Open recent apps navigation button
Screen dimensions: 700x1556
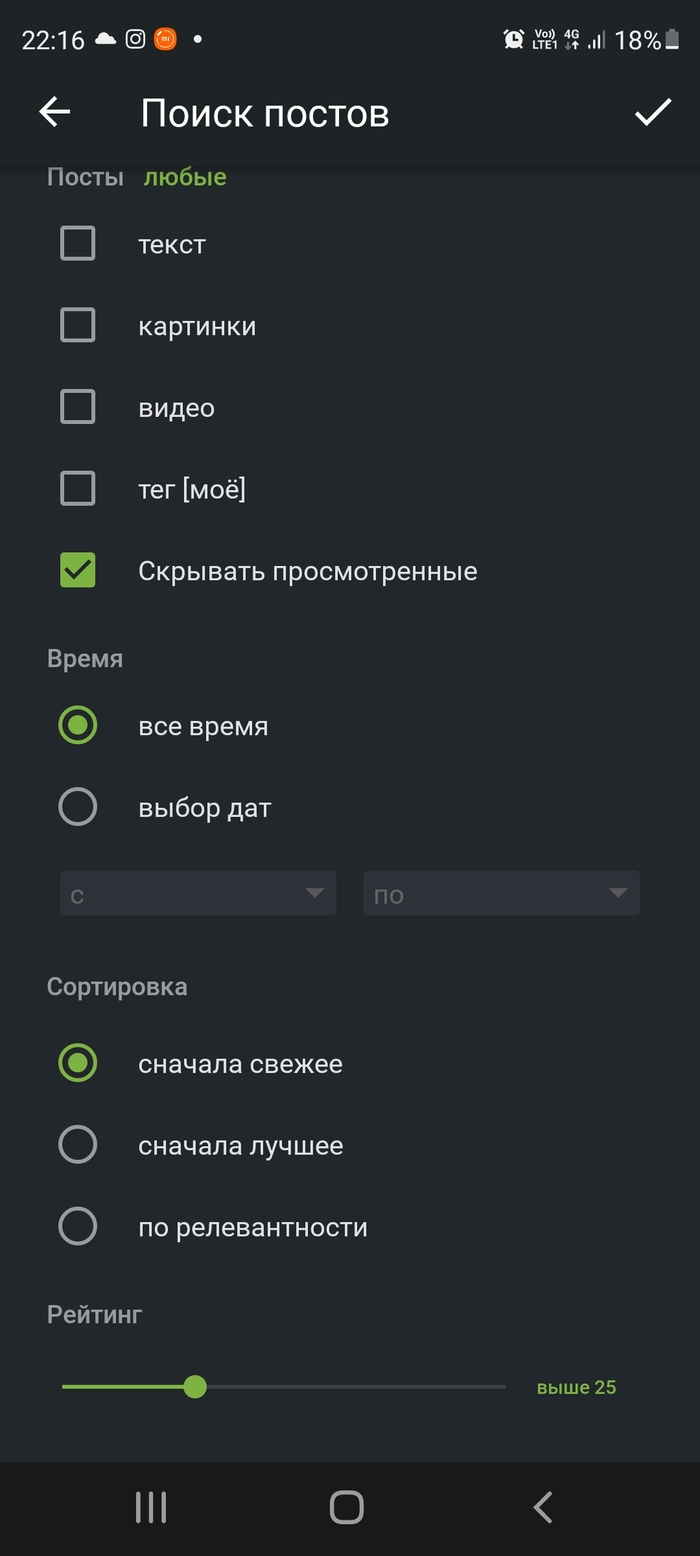coord(151,1507)
